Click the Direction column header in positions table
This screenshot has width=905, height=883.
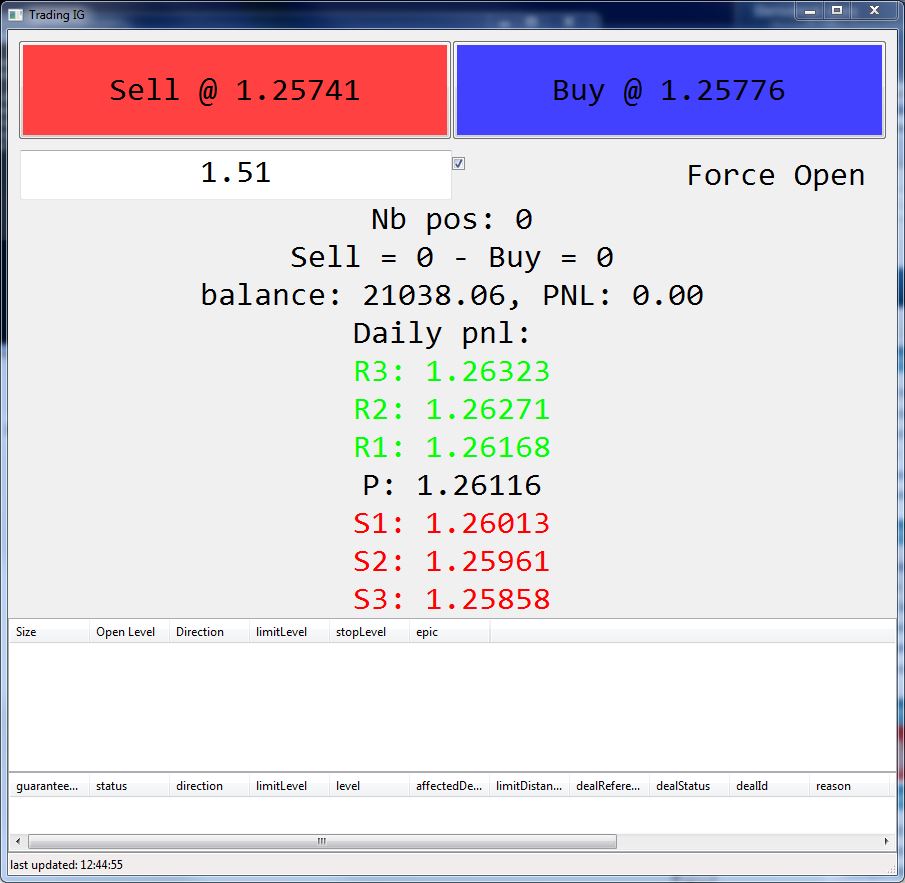coord(209,632)
